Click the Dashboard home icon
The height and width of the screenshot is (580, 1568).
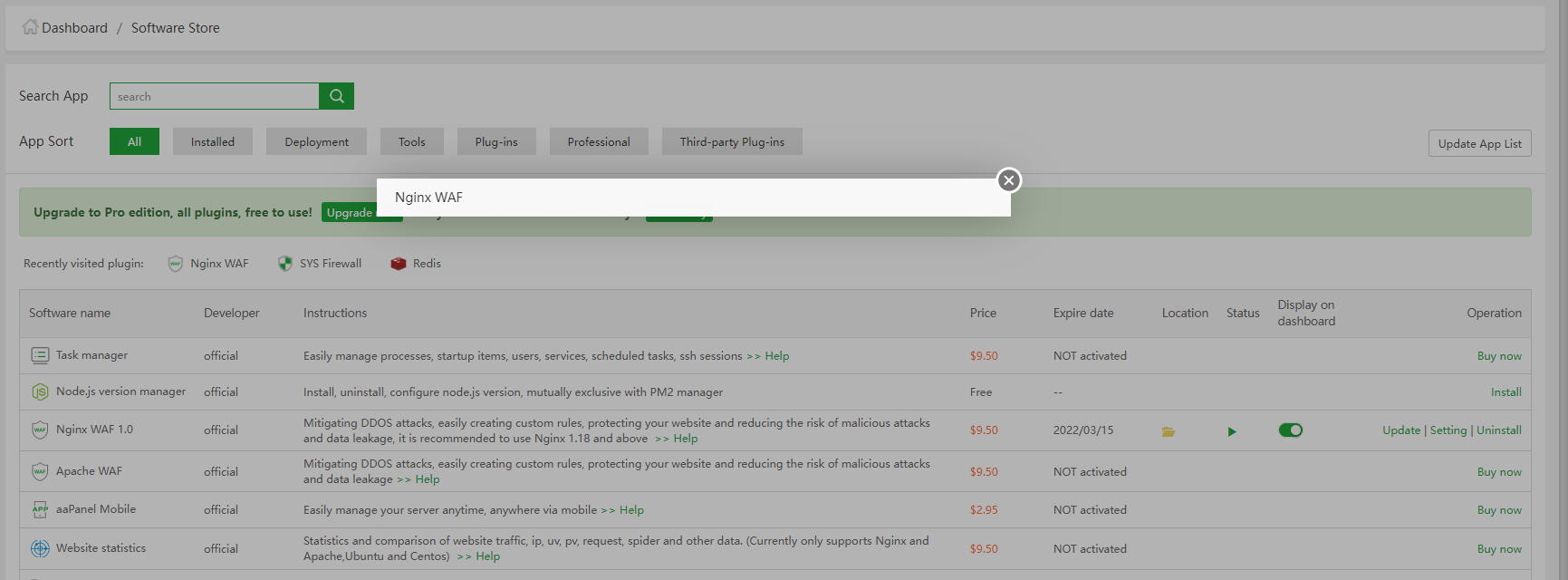pyautogui.click(x=30, y=27)
